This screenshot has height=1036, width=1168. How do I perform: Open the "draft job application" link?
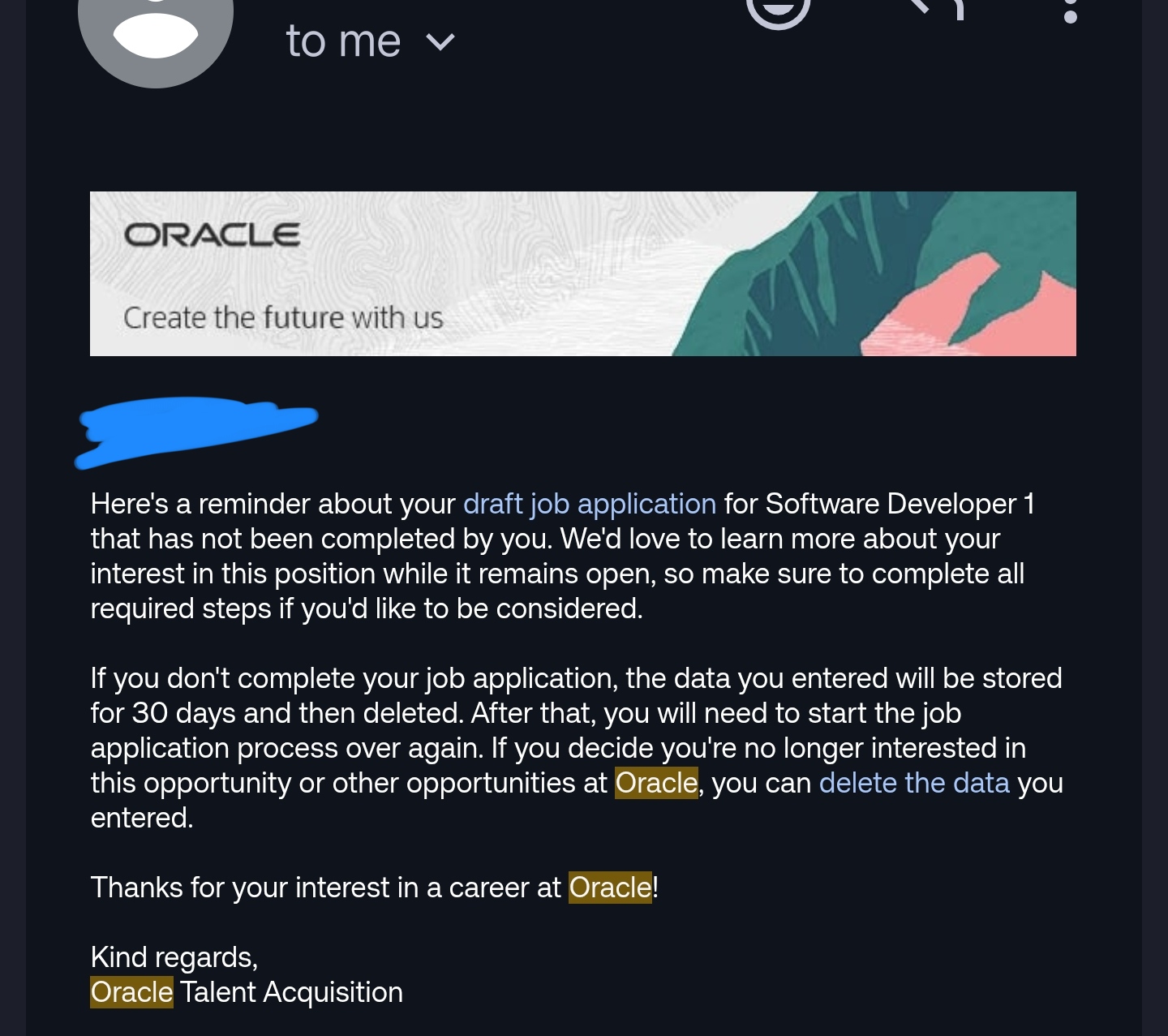point(590,504)
